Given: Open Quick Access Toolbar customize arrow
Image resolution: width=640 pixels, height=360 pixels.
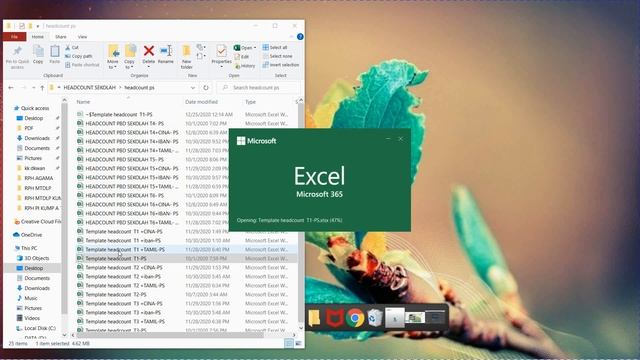Looking at the screenshot, I should (x=38, y=26).
